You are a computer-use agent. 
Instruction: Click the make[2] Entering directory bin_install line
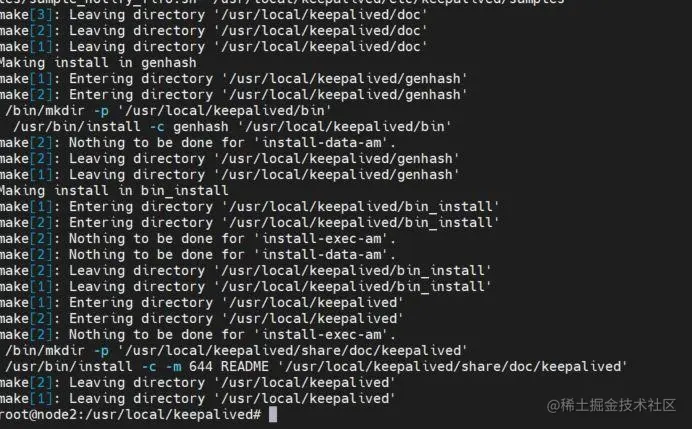[249, 223]
